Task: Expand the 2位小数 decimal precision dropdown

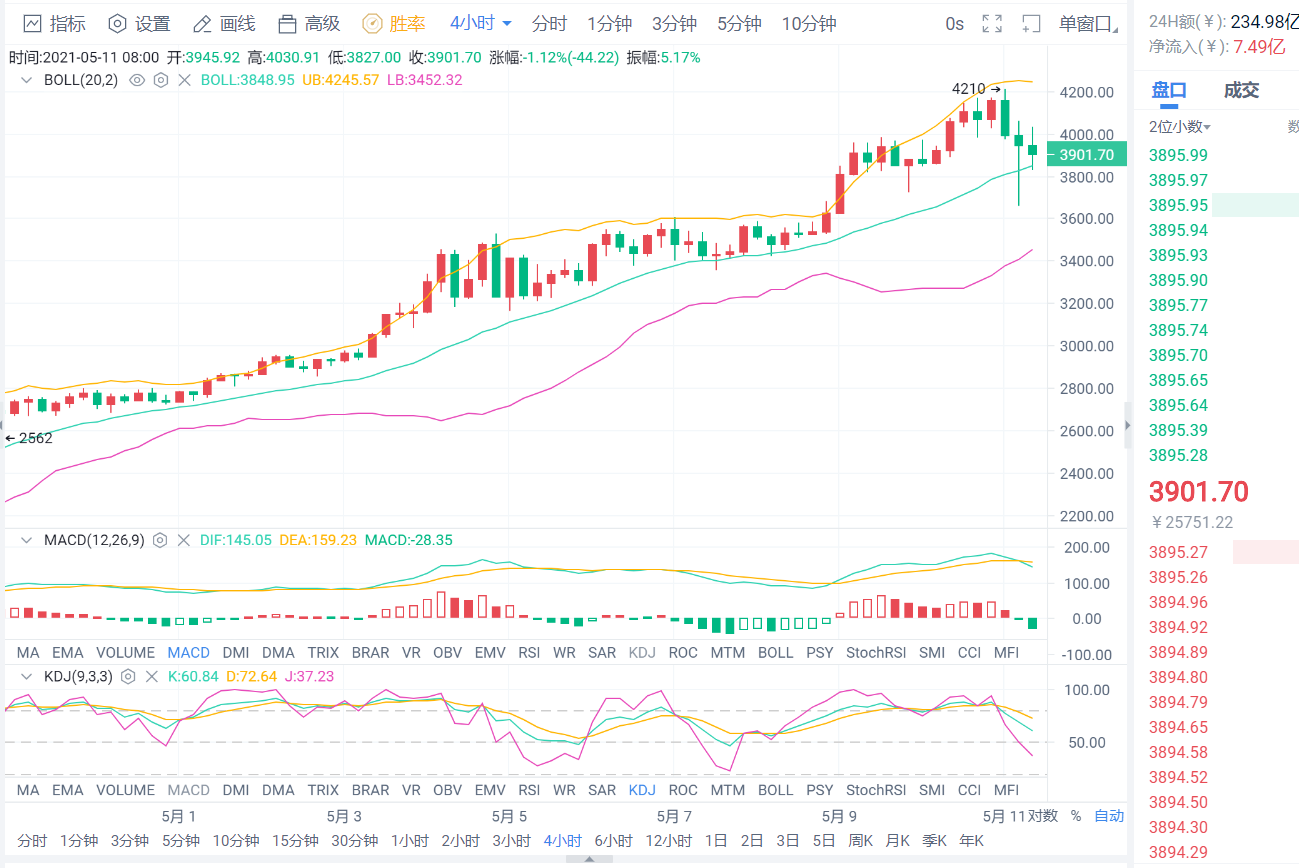Action: 1180,127
